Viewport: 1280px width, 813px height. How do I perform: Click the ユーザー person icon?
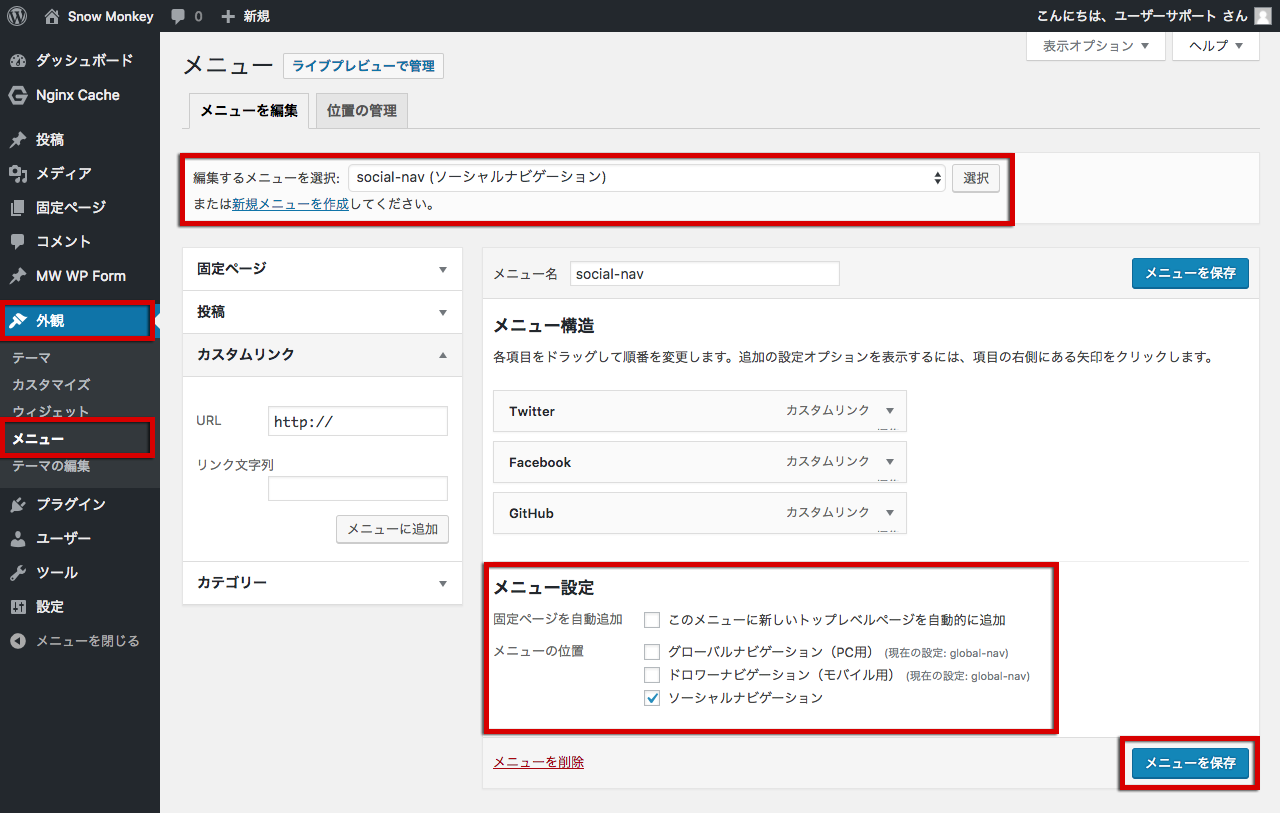[x=18, y=539]
